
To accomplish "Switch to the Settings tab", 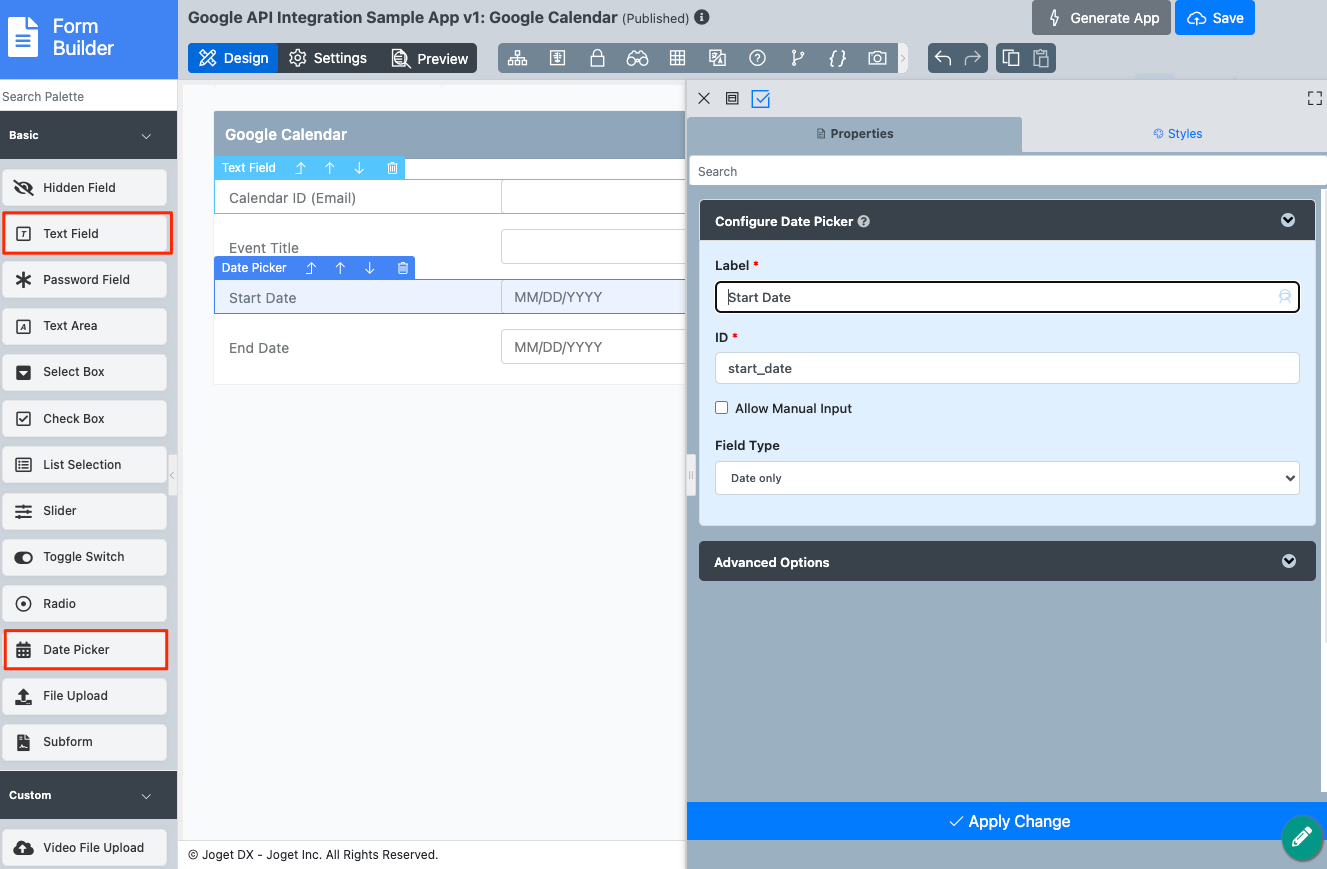I will (328, 58).
